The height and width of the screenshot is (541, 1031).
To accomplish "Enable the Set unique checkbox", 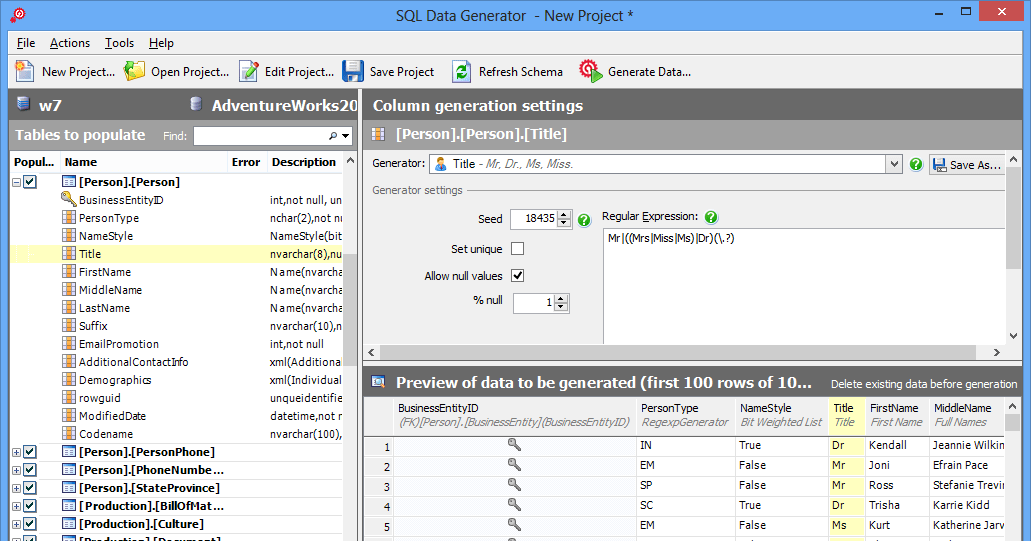I will tap(518, 248).
